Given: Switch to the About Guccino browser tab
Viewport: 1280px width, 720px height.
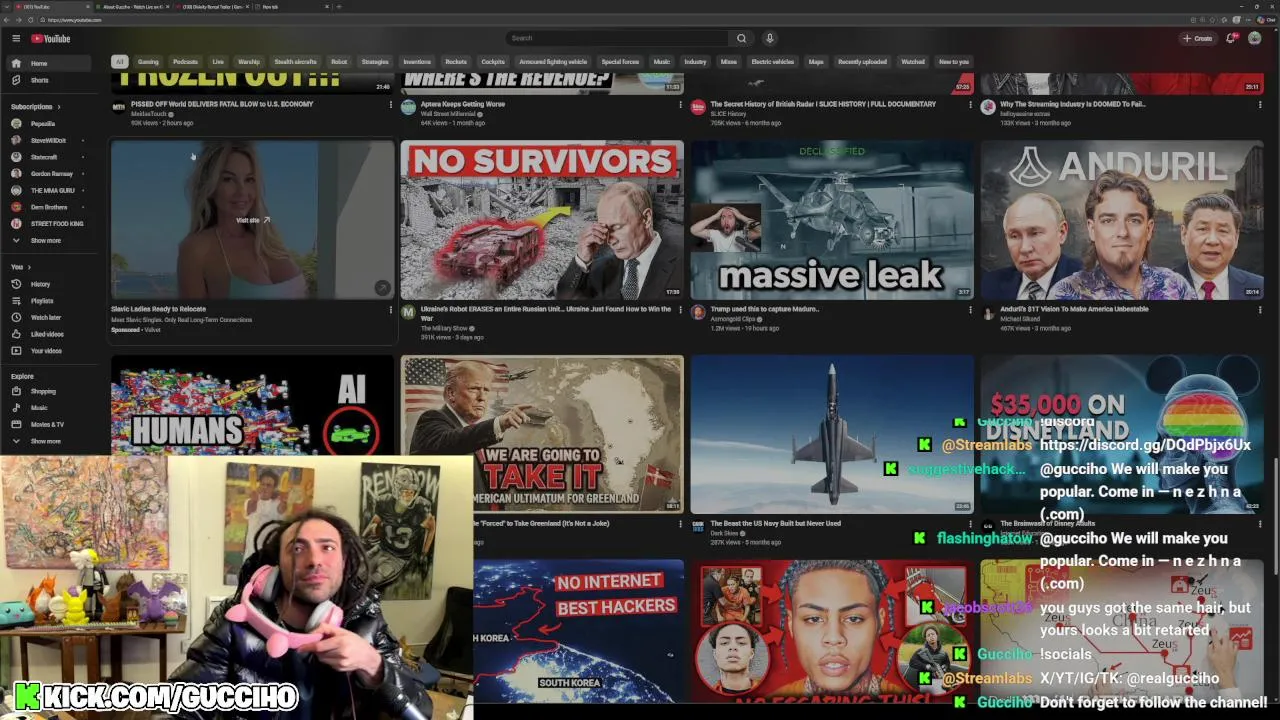Looking at the screenshot, I should 133,7.
